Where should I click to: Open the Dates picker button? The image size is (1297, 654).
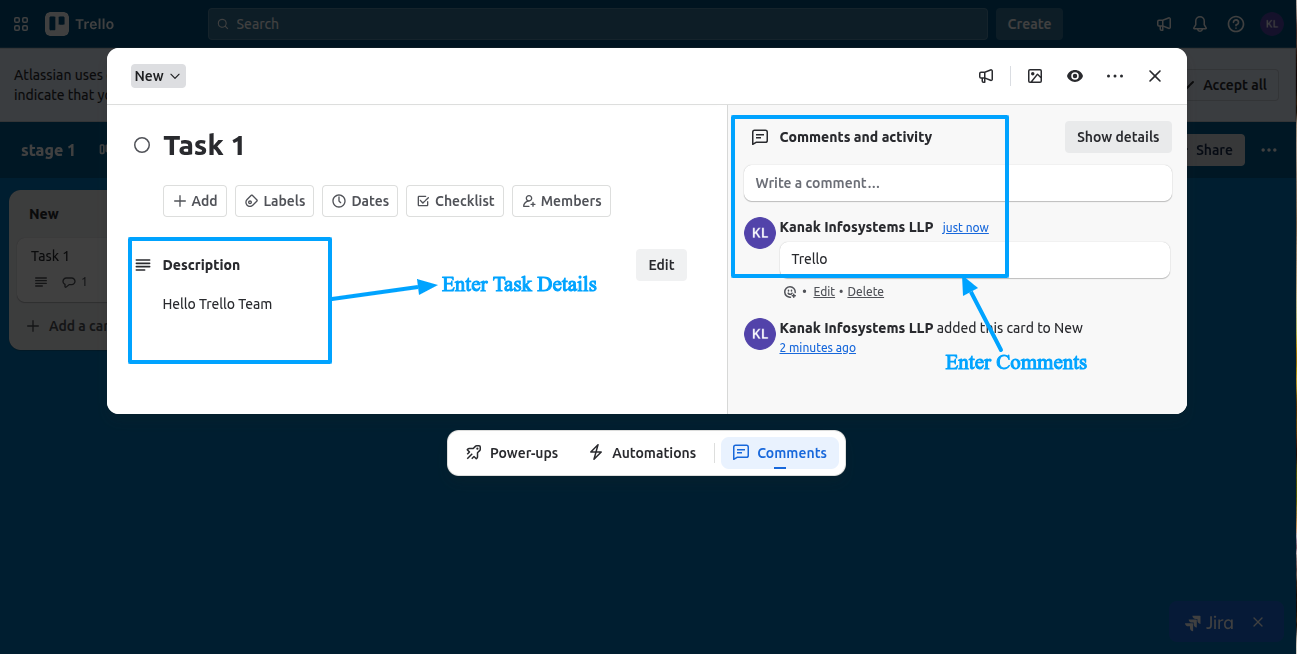360,201
